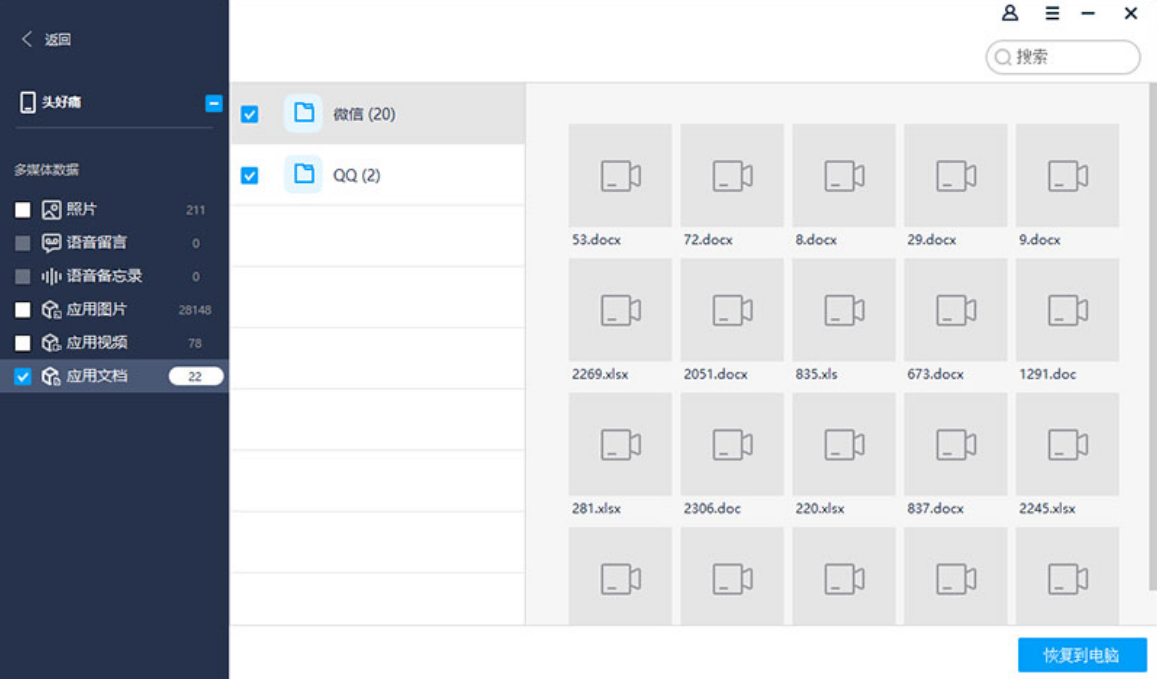Click the back arrow icon
This screenshot has height=679, width=1157.
point(27,39)
